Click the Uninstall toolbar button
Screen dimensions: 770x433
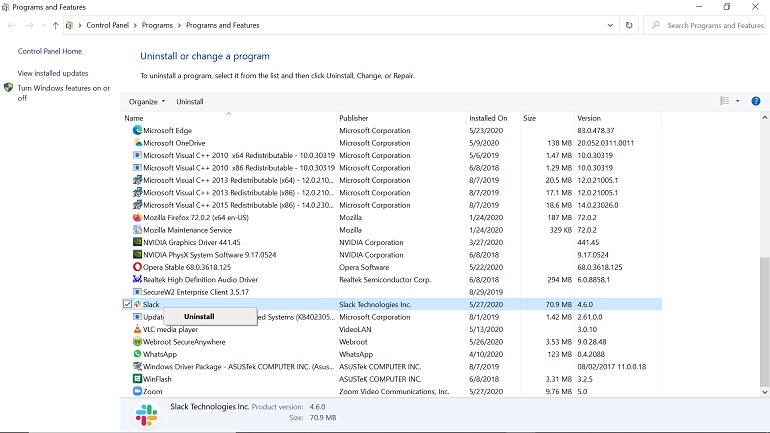(190, 102)
